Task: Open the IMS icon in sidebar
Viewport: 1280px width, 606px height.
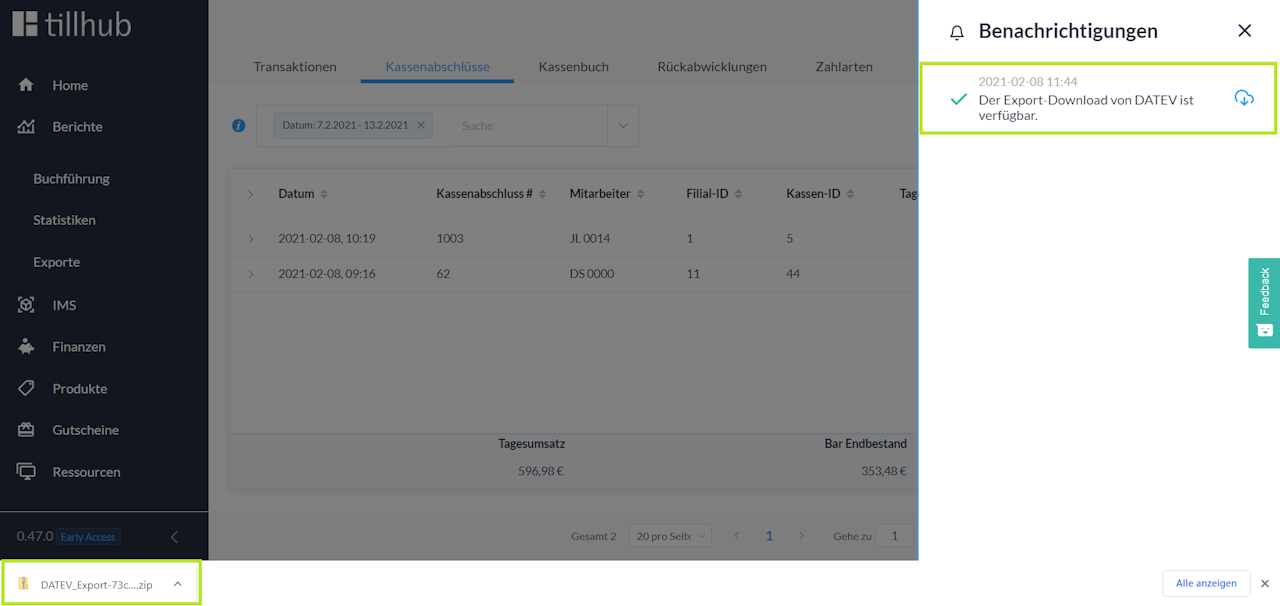Action: pos(26,305)
